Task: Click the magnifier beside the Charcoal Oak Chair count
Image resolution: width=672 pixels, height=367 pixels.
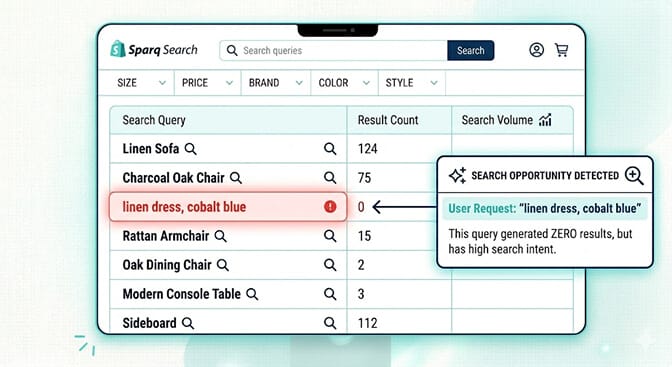Action: click(330, 177)
